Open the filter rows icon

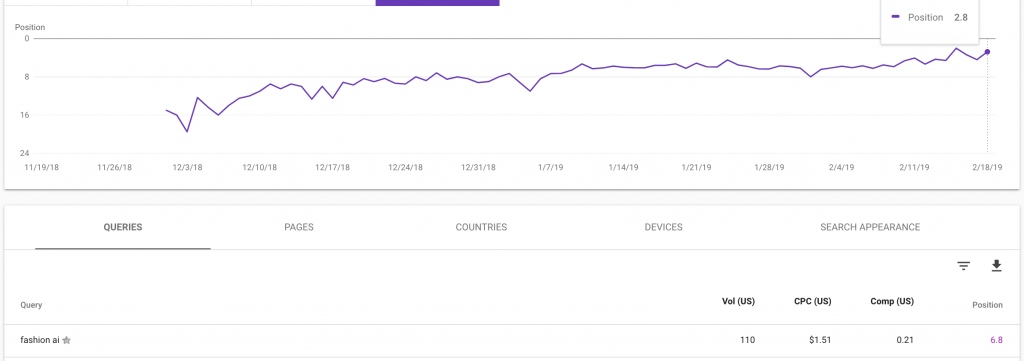[963, 266]
